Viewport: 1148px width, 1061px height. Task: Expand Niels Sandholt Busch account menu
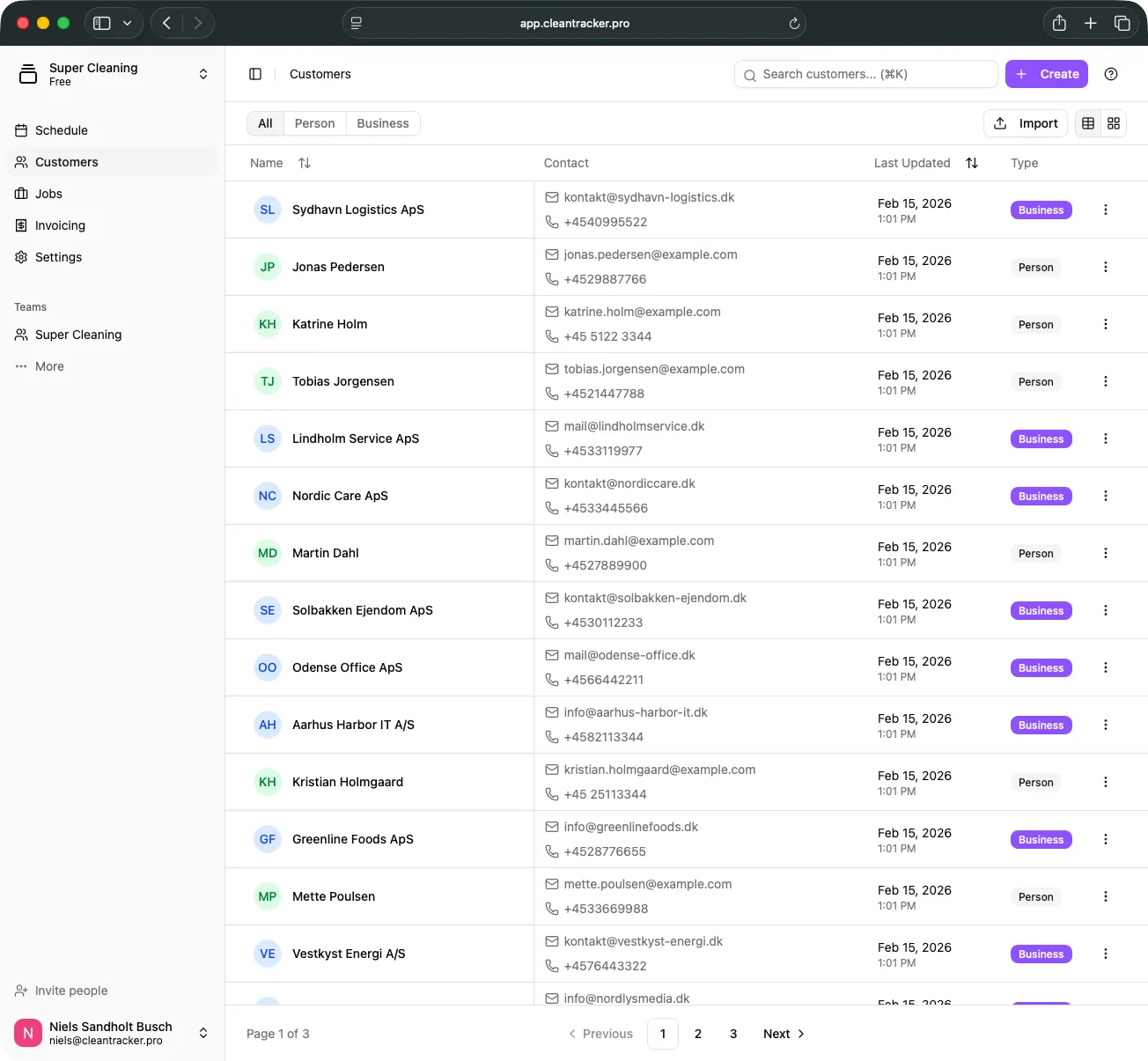click(x=202, y=1033)
